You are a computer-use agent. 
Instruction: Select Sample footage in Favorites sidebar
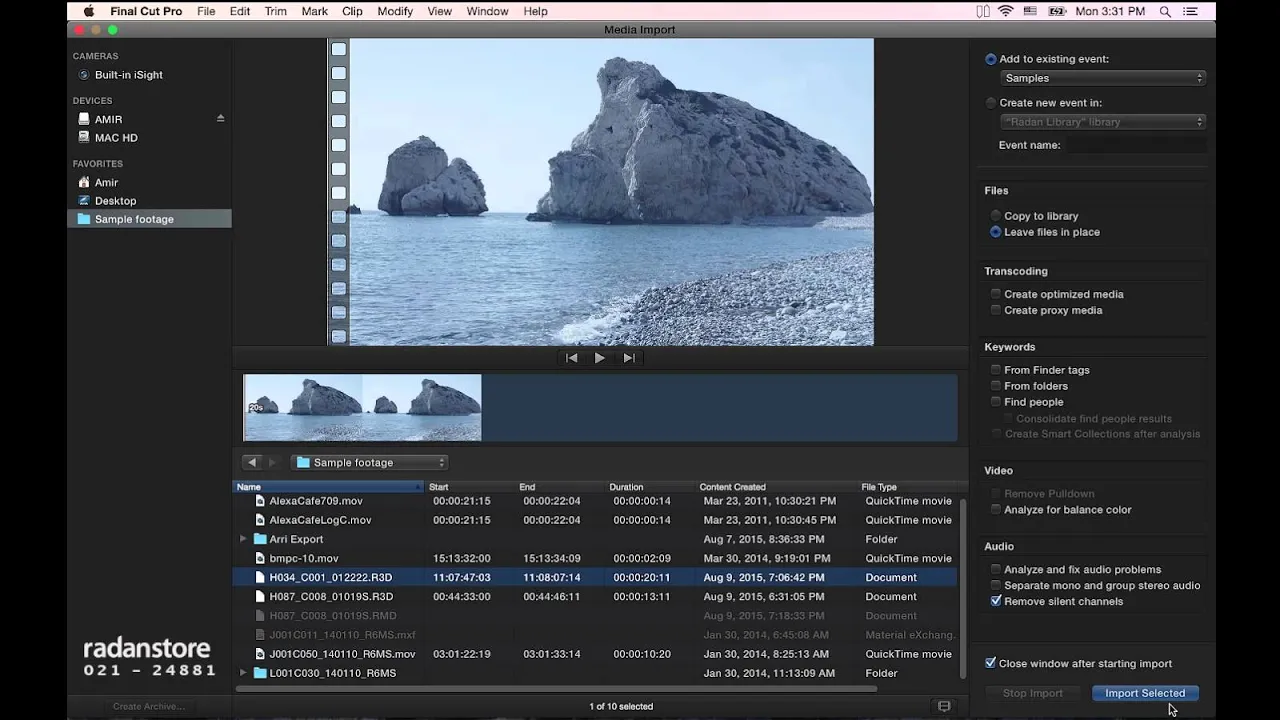[x=149, y=219]
